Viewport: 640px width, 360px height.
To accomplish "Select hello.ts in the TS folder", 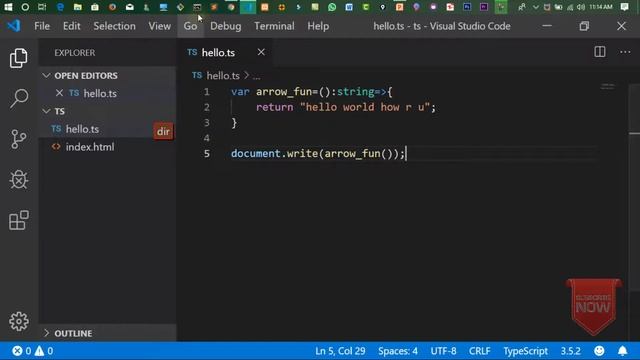I will tap(82, 129).
